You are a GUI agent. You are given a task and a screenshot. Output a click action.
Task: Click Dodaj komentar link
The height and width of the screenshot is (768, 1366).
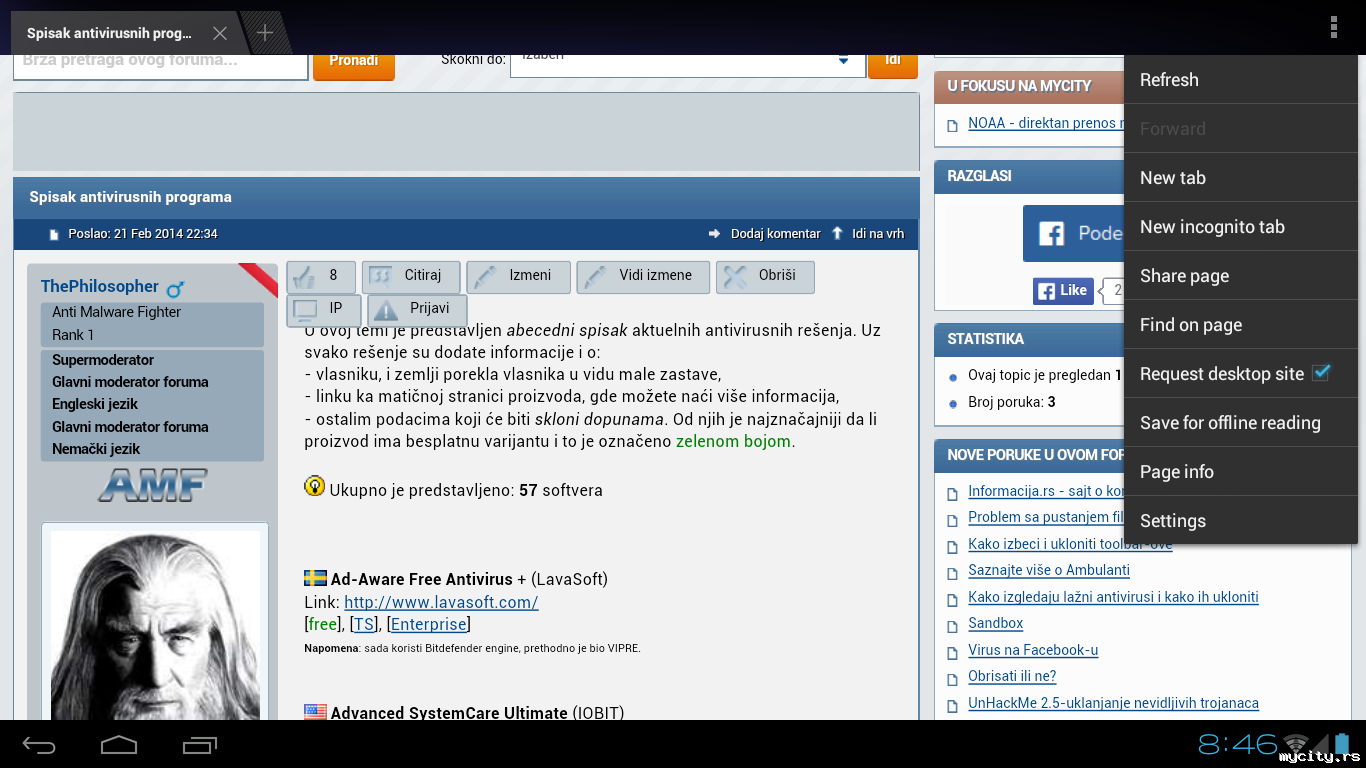click(775, 234)
